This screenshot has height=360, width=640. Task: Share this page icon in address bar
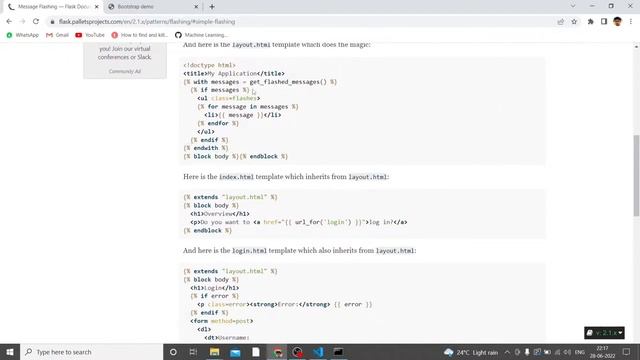560,22
